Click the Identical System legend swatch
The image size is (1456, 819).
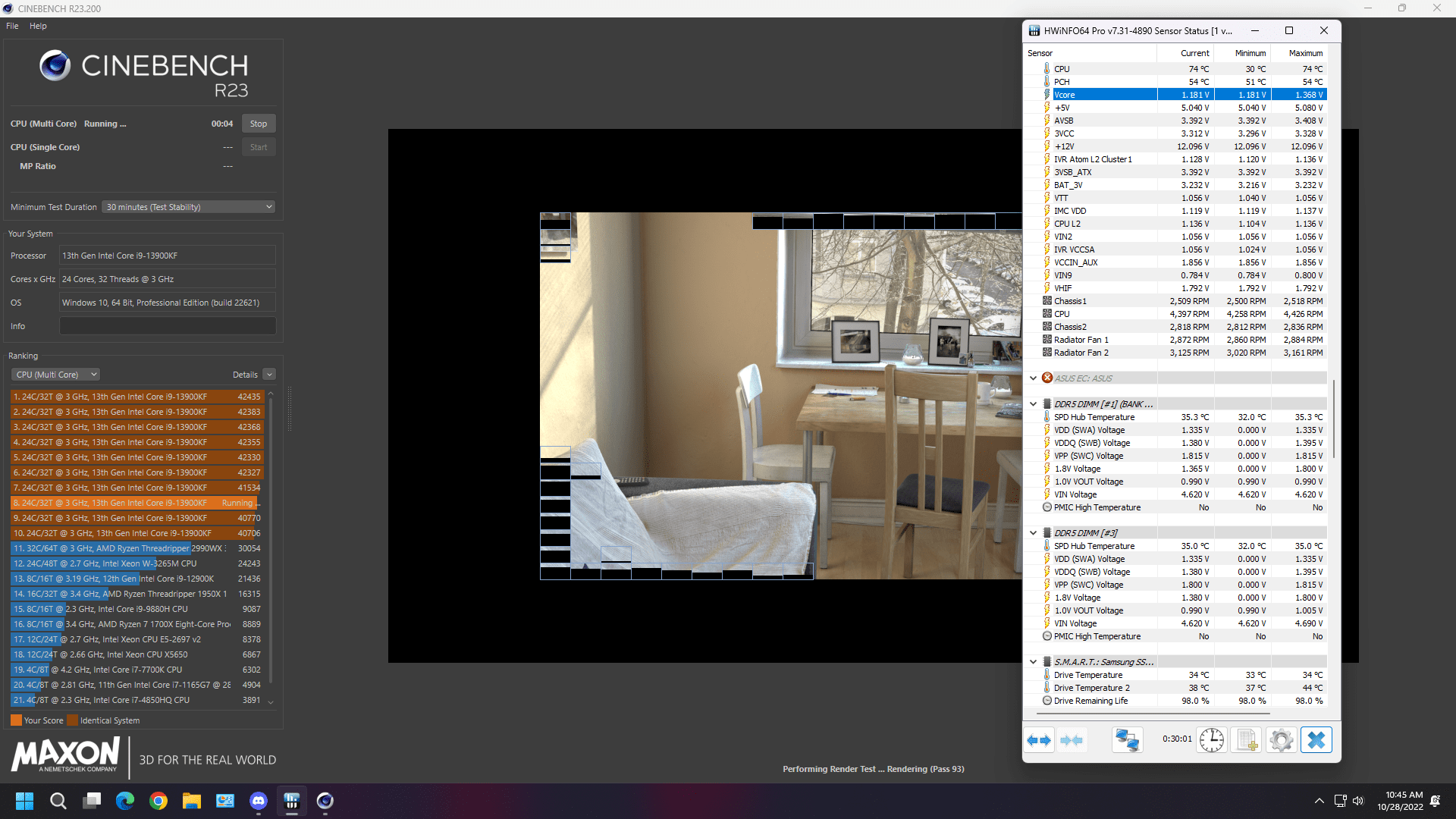click(72, 720)
